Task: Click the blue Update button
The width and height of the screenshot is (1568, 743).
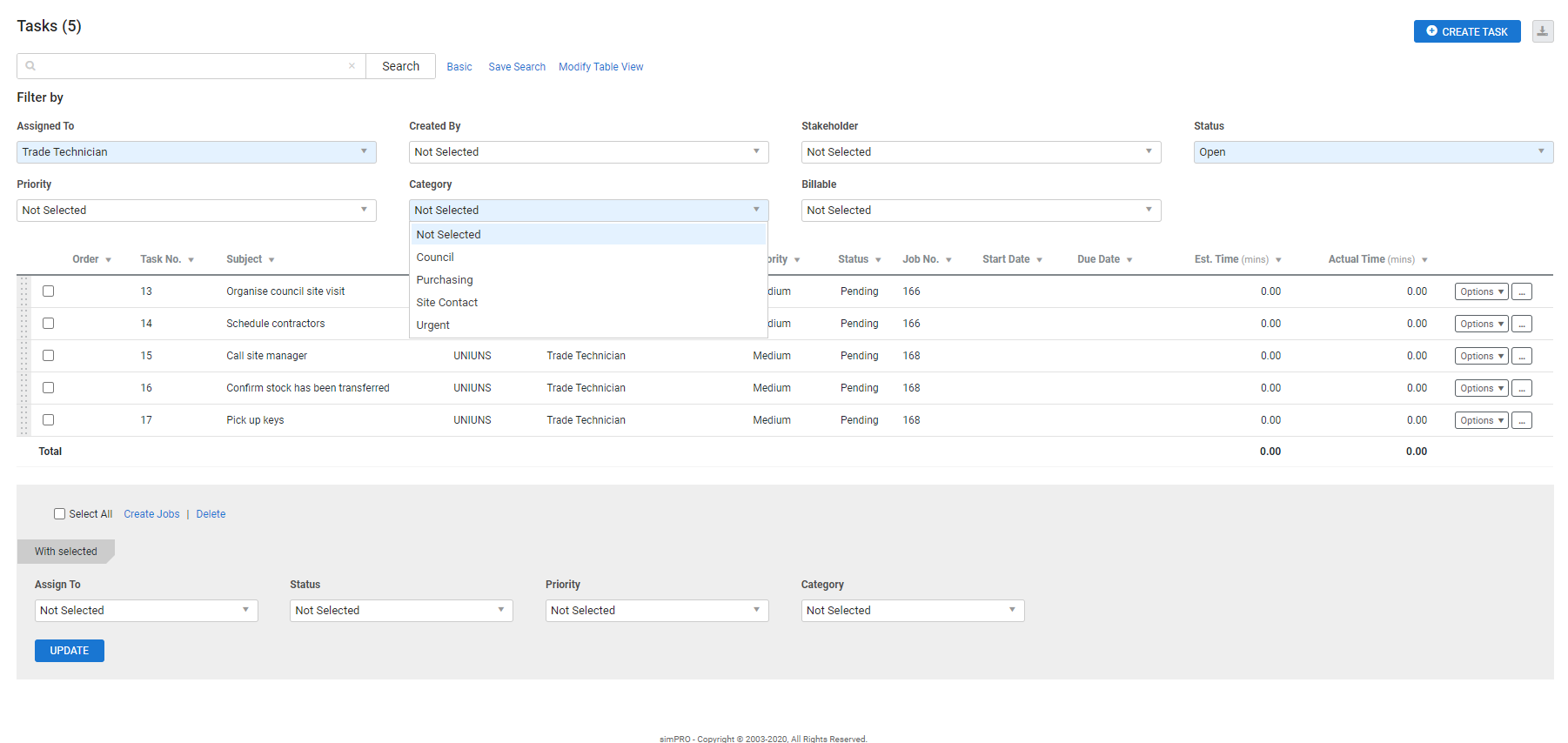Action: pyautogui.click(x=70, y=651)
